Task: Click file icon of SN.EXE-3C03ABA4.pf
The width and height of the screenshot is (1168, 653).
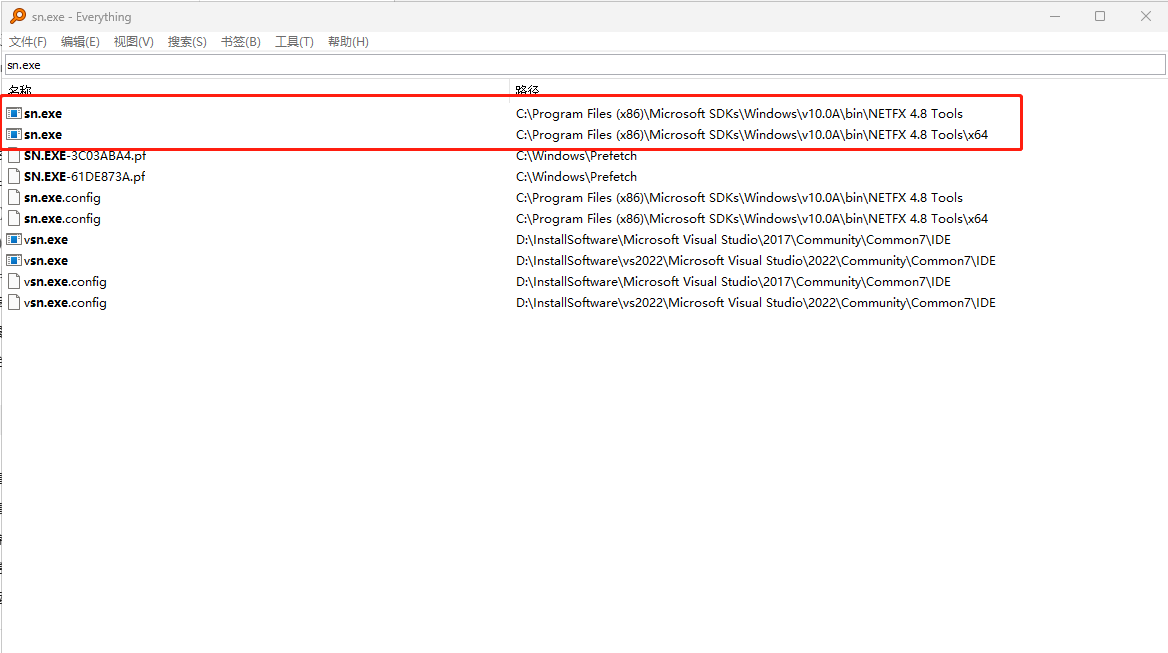Action: (13, 156)
